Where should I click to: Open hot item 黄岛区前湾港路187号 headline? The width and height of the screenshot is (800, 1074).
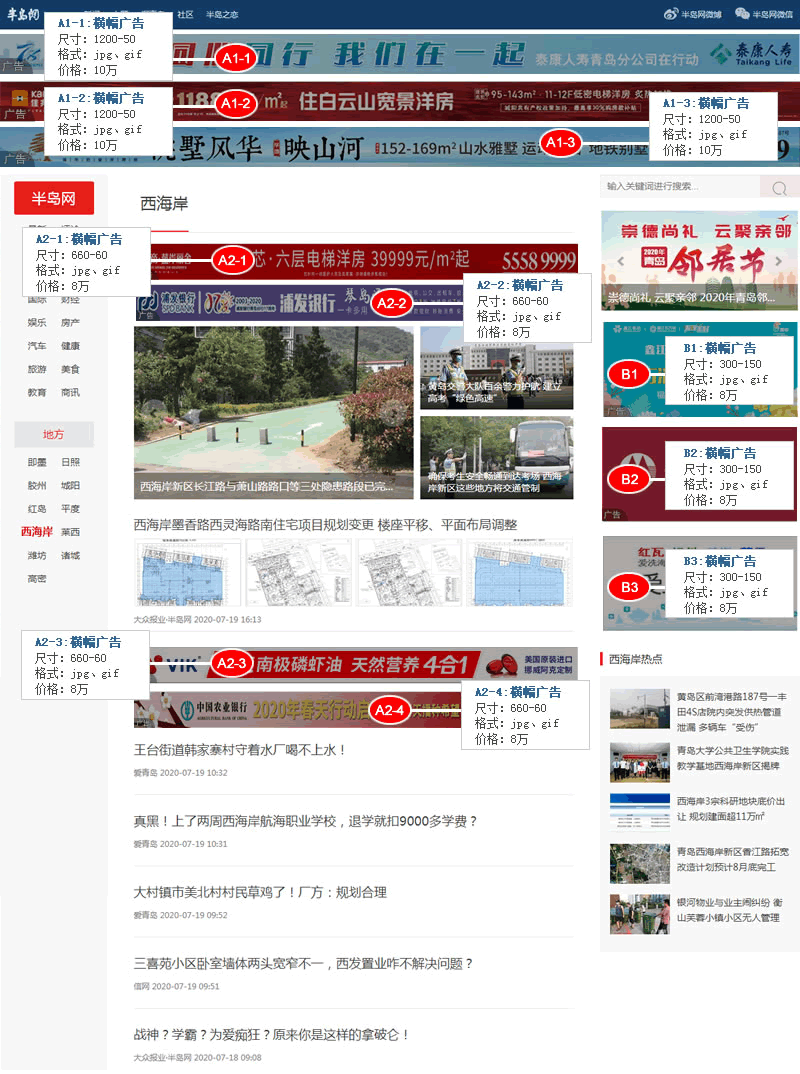click(732, 712)
